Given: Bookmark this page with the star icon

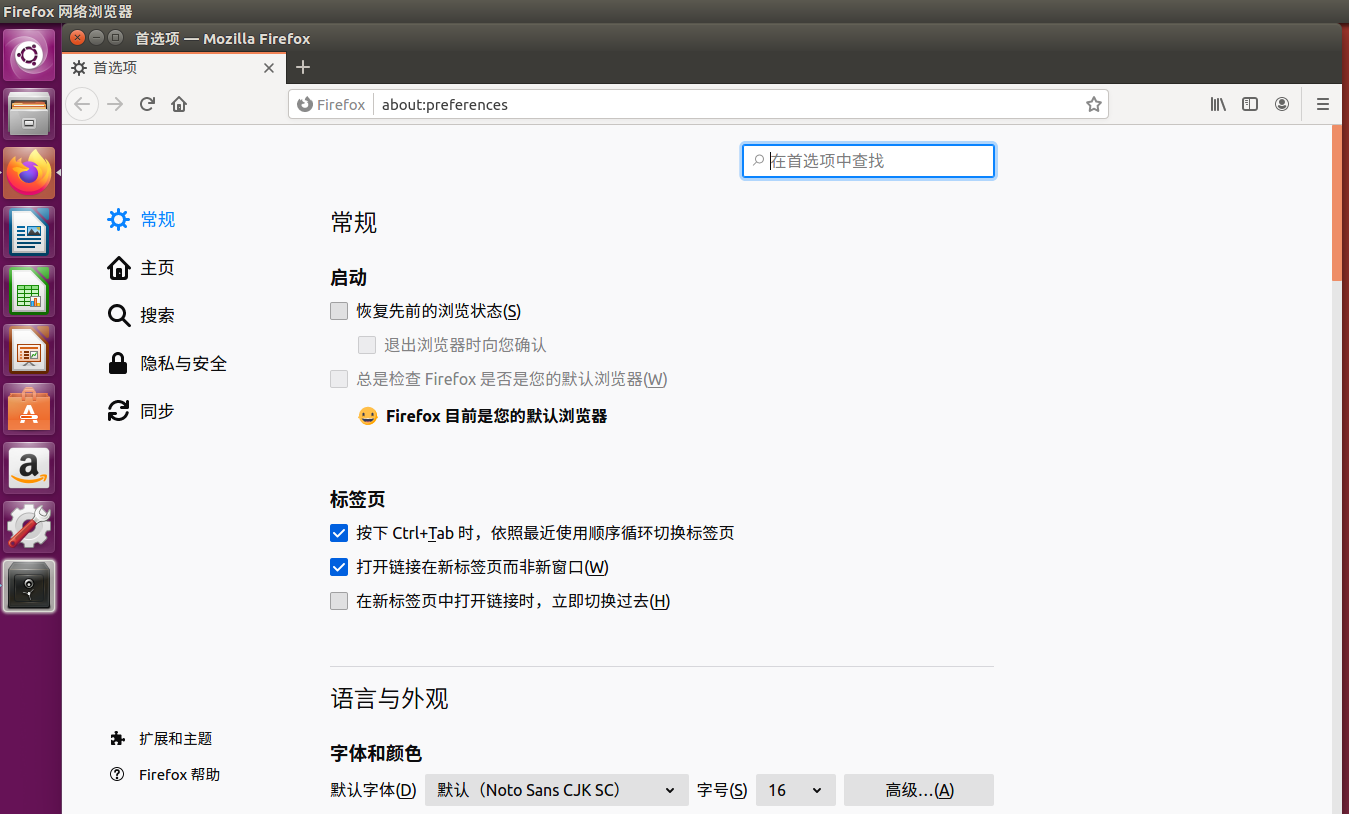Looking at the screenshot, I should point(1094,104).
